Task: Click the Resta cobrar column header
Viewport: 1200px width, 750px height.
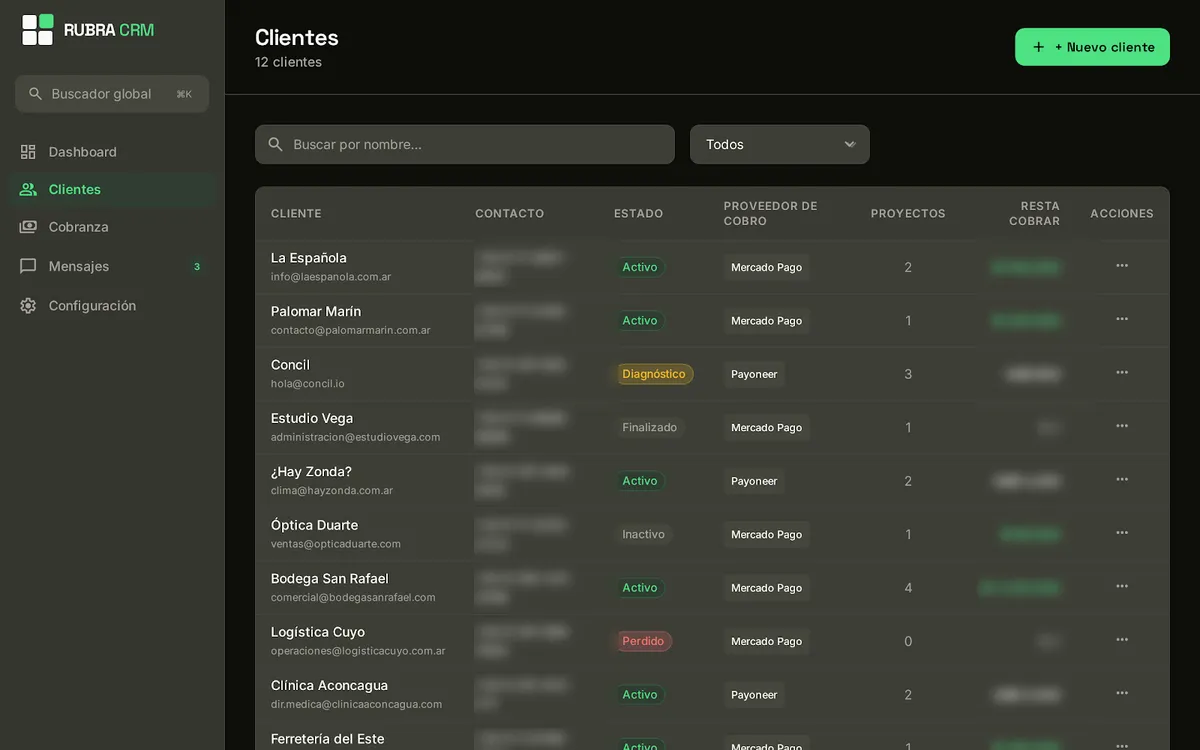Action: click(x=1034, y=214)
